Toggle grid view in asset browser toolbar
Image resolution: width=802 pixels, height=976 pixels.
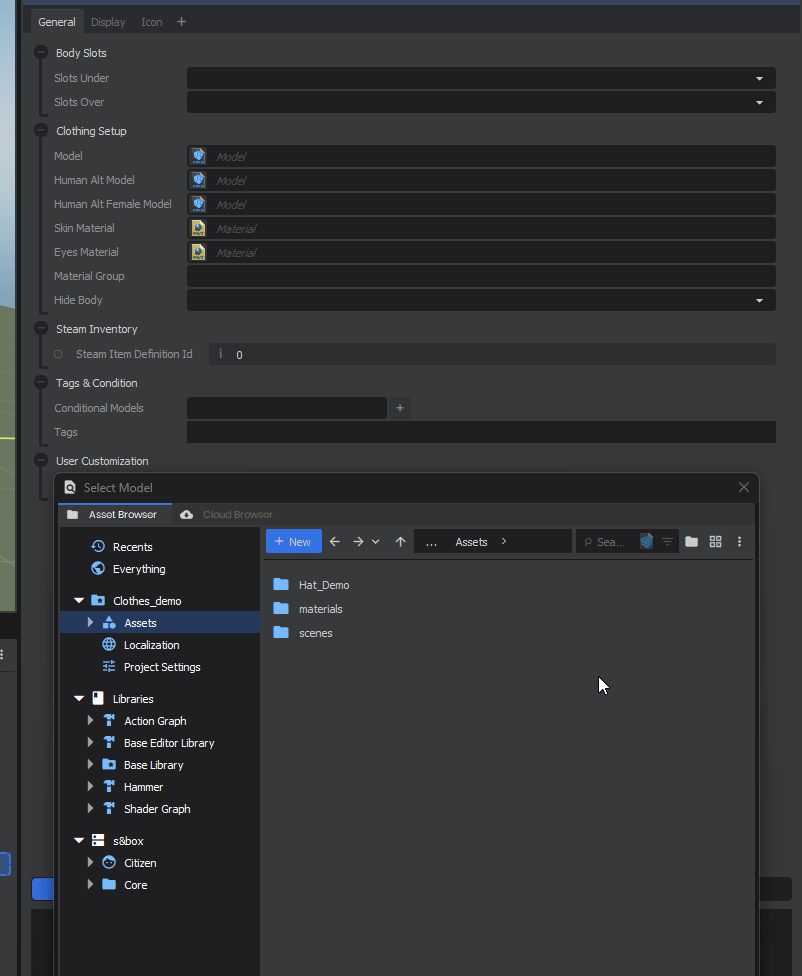pos(715,542)
